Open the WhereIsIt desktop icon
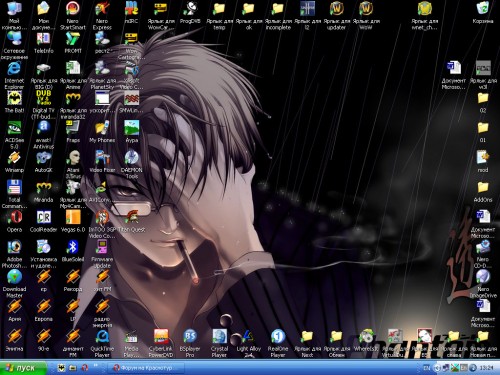The width and height of the screenshot is (500, 375). [x=366, y=337]
